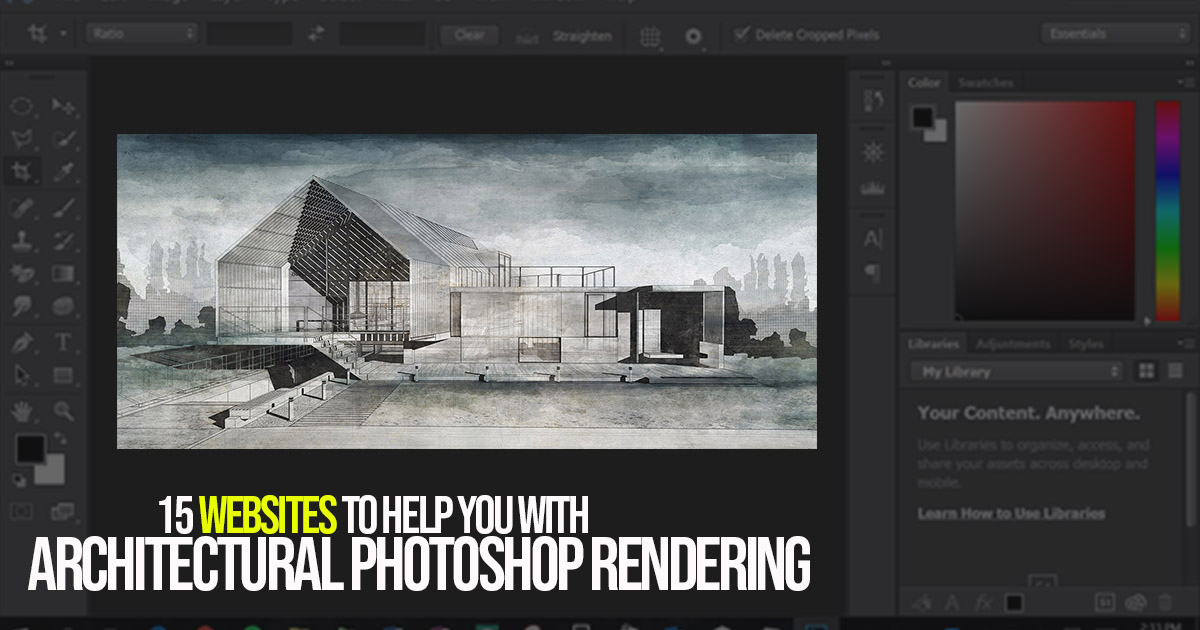This screenshot has height=630, width=1200.
Task: Open the Ratio dropdown in options bar
Action: tap(140, 32)
